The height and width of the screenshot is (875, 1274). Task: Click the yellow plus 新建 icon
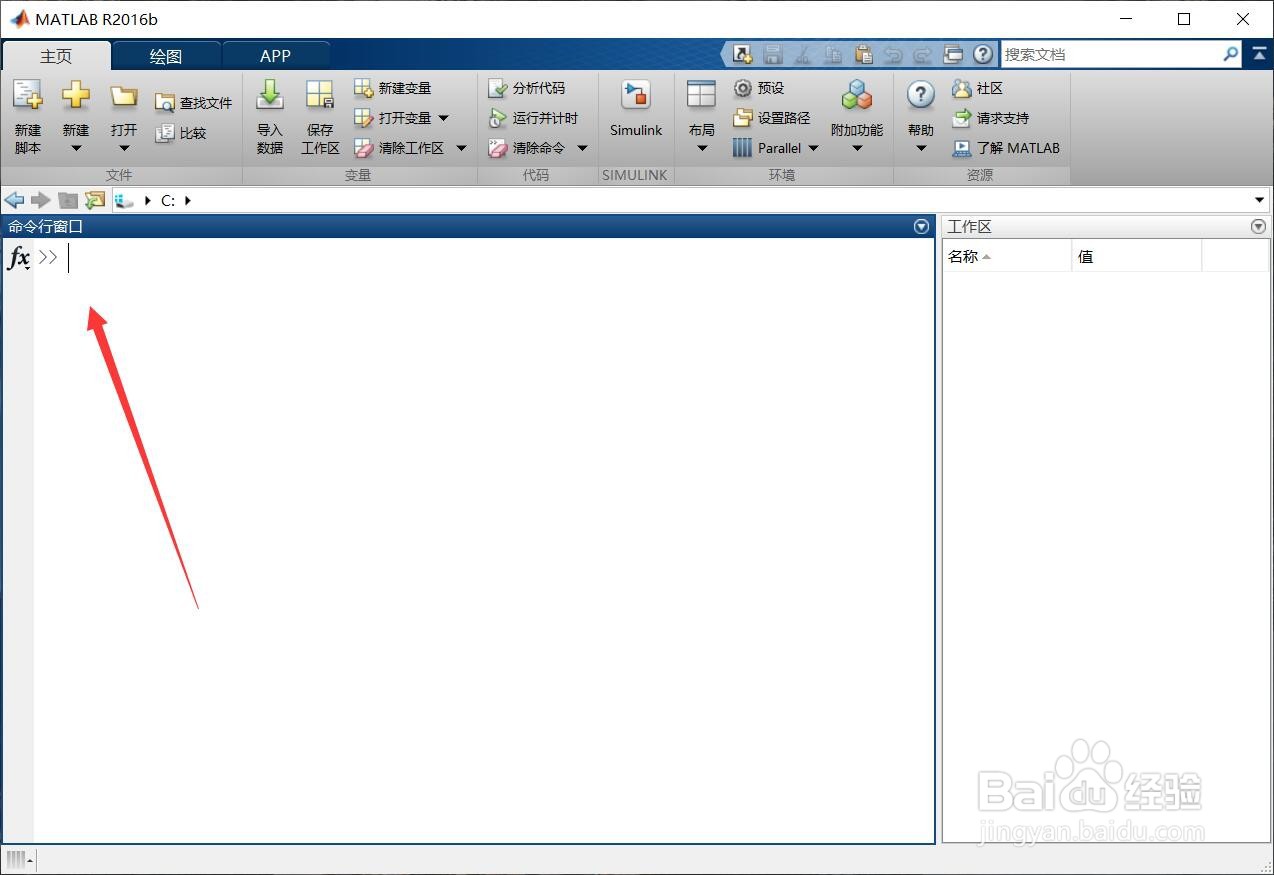pyautogui.click(x=76, y=96)
